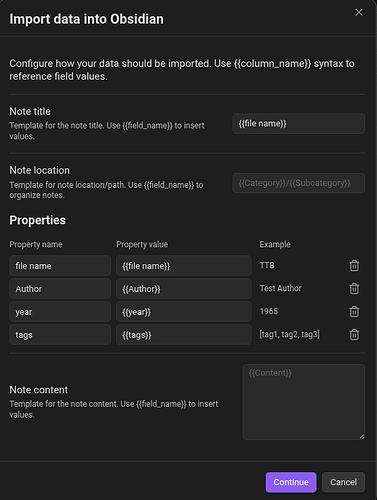Edit the {{Author}} property value field
This screenshot has width=377, height=500.
184,289
